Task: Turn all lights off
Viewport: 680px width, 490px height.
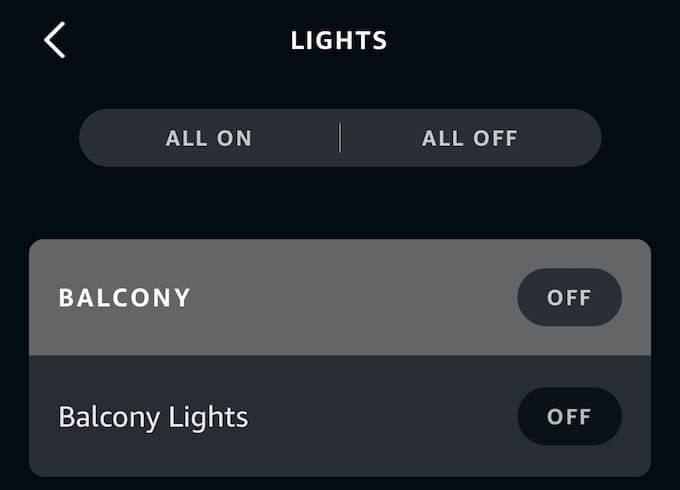Action: (x=470, y=138)
